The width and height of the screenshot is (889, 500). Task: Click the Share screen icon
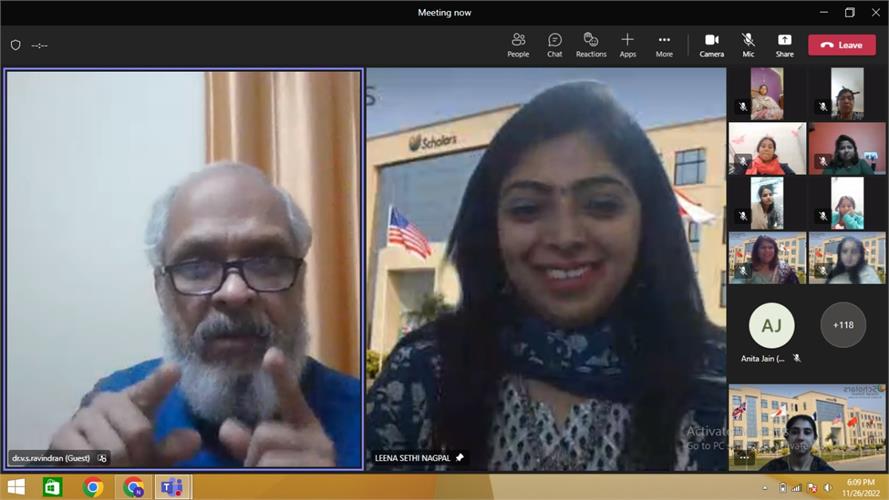tap(785, 44)
